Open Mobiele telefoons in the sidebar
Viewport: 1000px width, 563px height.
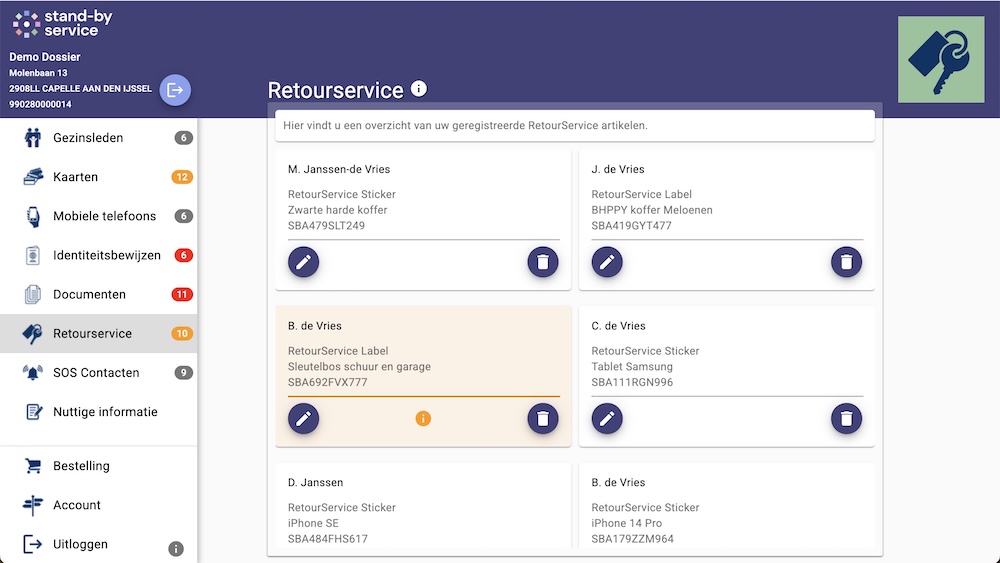click(99, 216)
